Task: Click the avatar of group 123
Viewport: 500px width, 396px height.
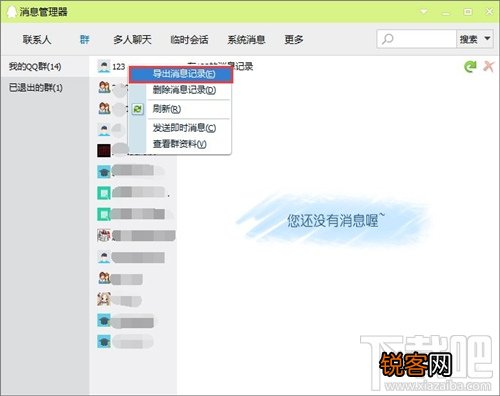Action: click(104, 66)
